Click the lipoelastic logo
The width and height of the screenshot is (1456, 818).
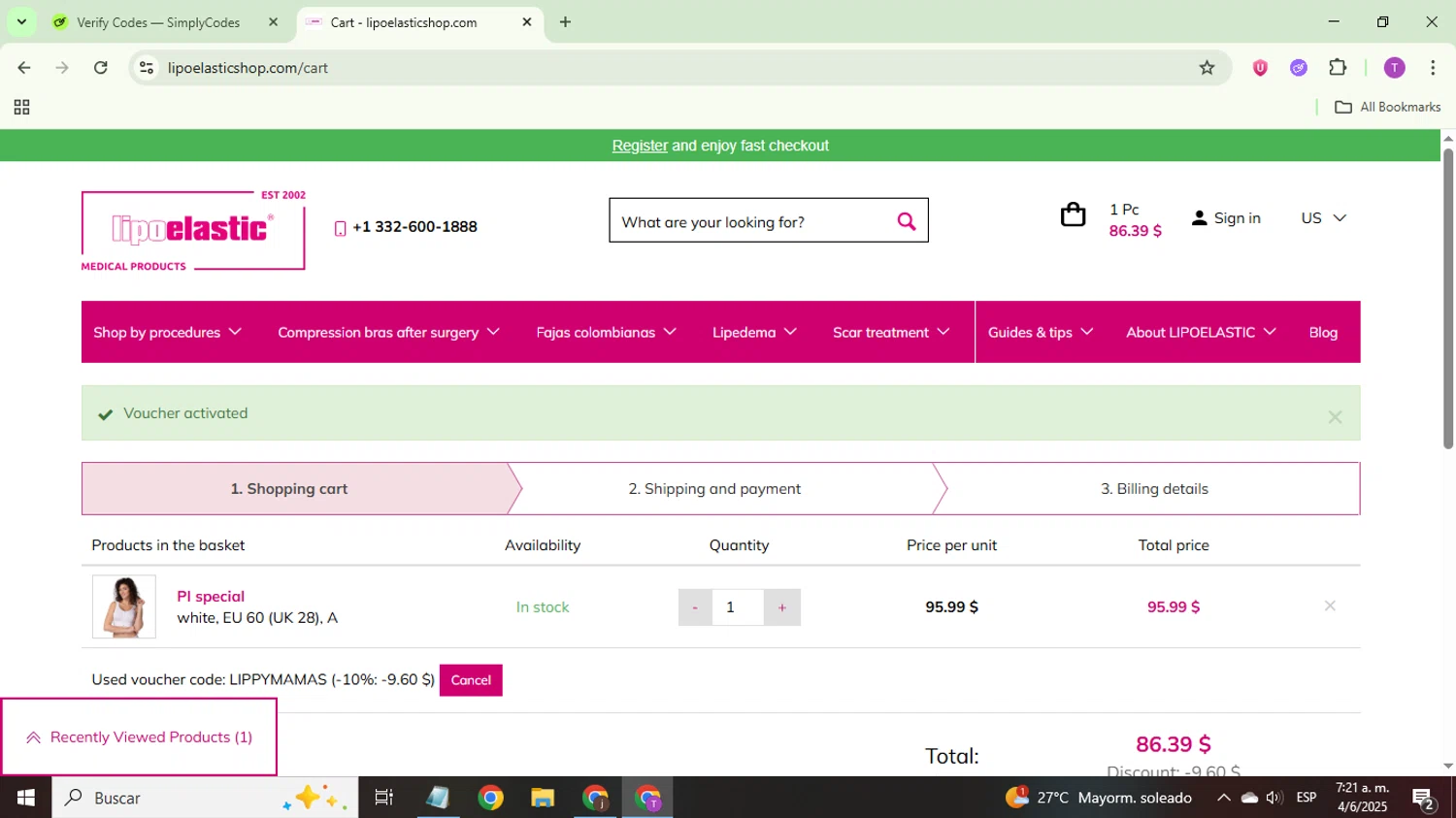click(193, 230)
